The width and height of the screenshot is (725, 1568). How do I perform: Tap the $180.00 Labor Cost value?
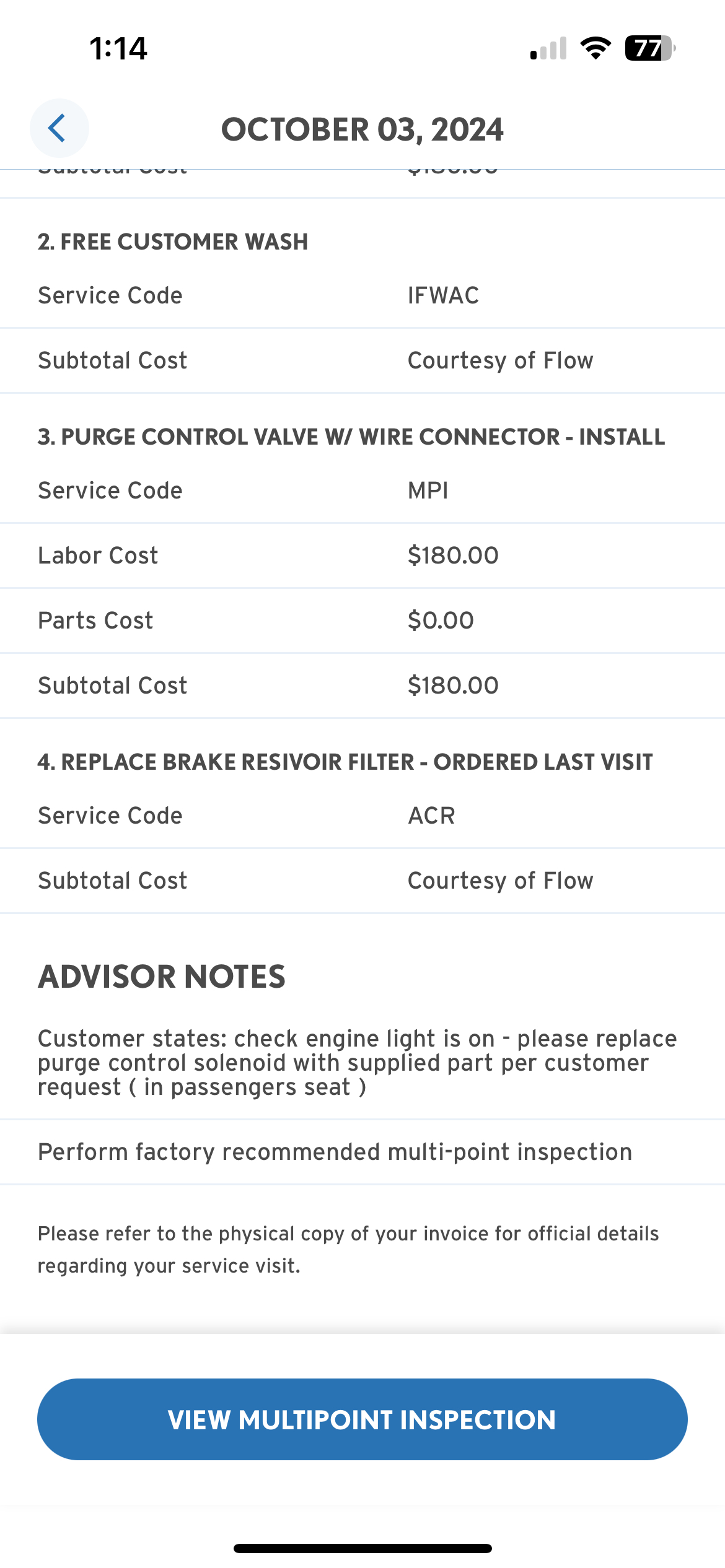pyautogui.click(x=453, y=555)
